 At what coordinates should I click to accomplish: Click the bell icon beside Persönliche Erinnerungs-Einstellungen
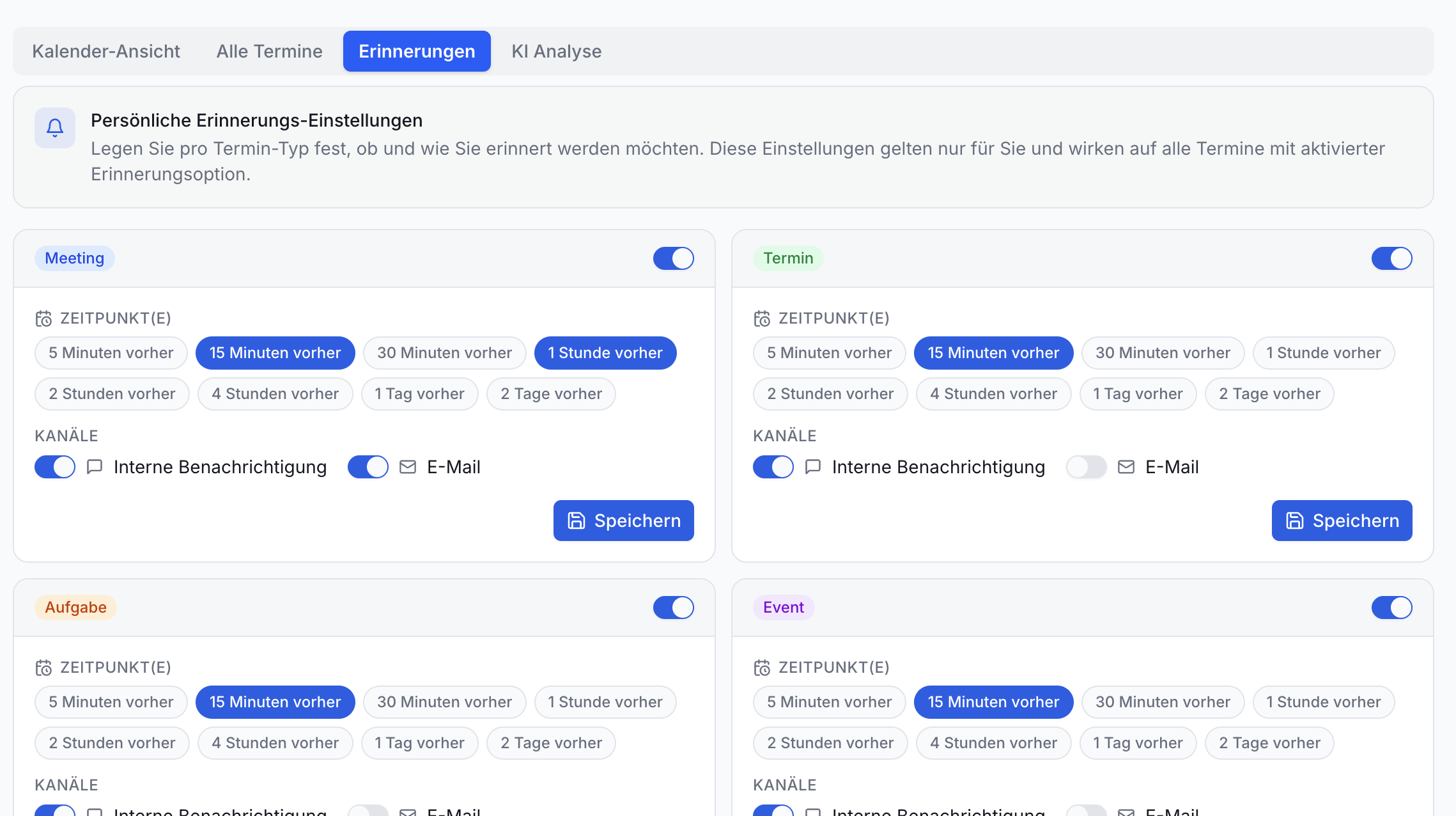55,128
